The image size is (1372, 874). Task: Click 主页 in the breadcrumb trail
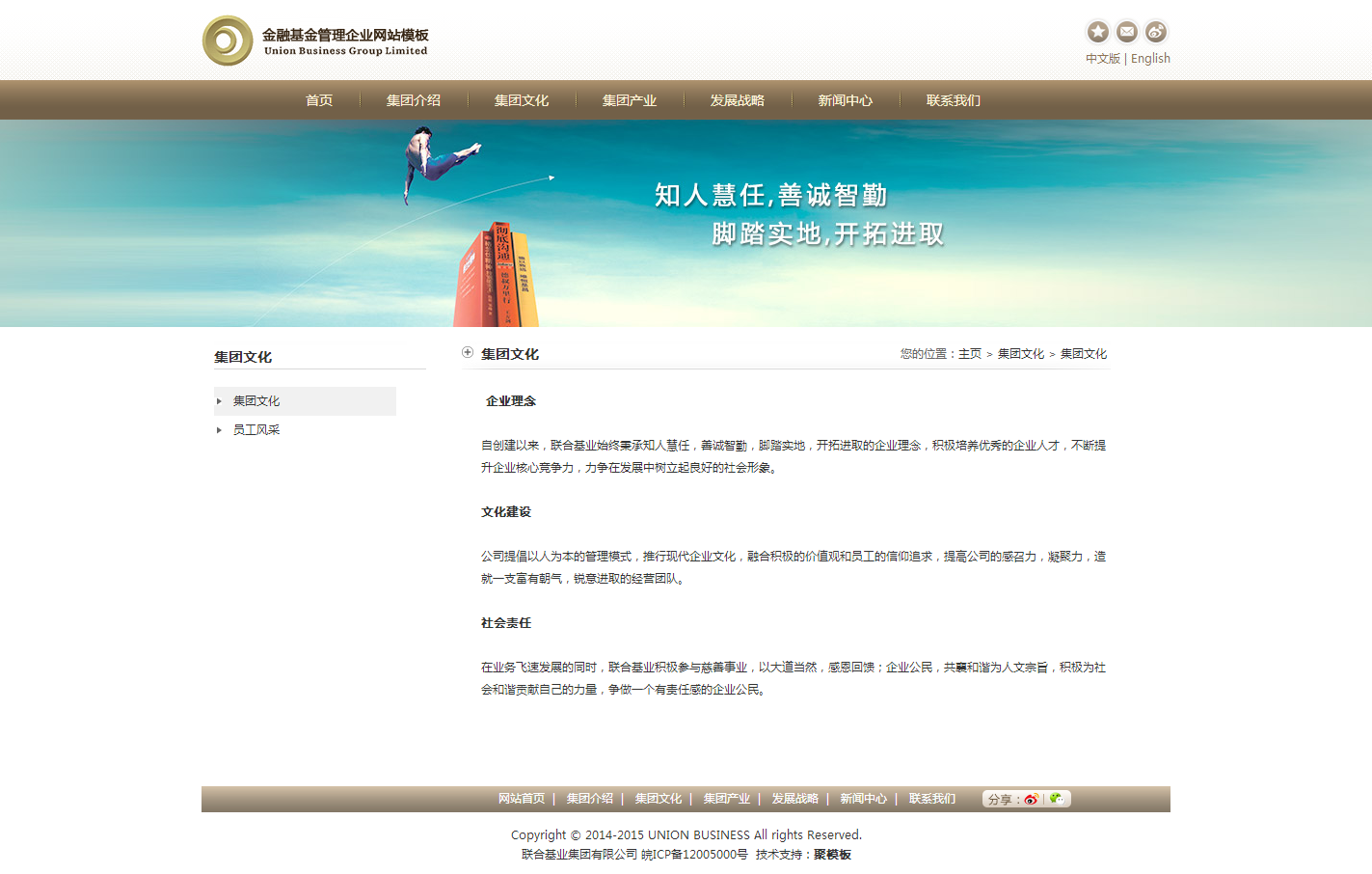click(969, 354)
